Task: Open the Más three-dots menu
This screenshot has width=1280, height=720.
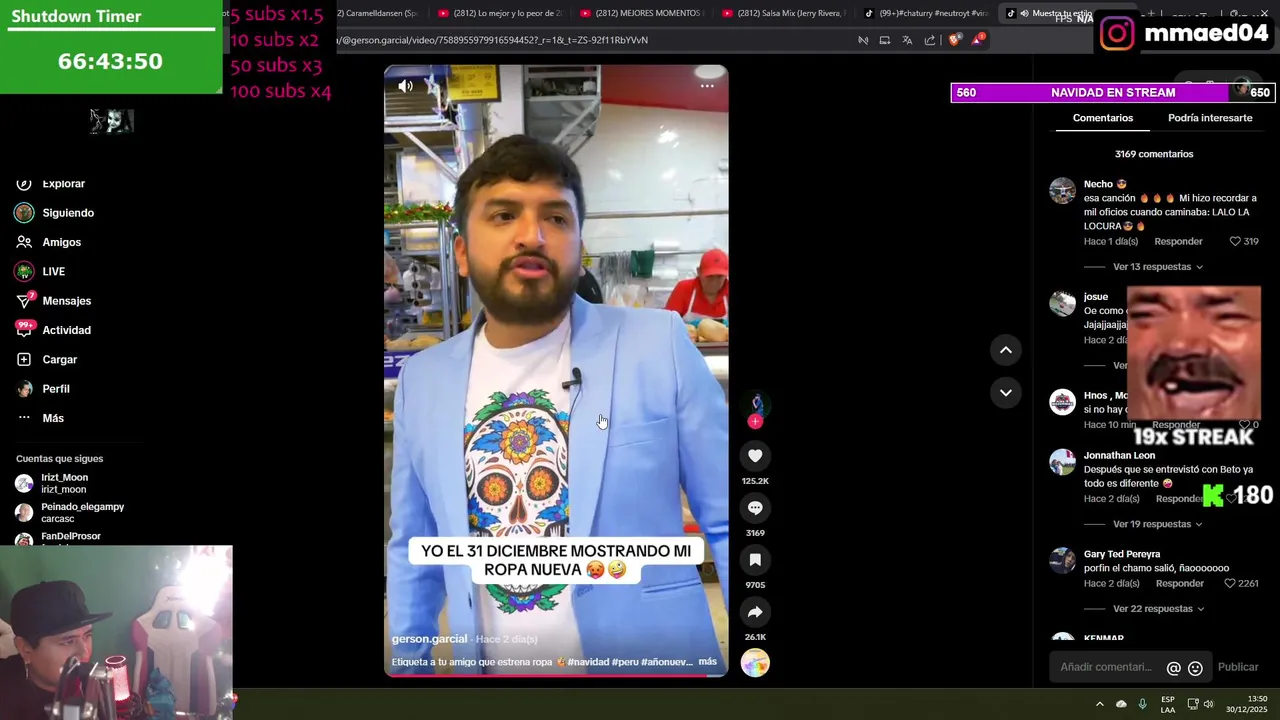Action: [x=24, y=418]
